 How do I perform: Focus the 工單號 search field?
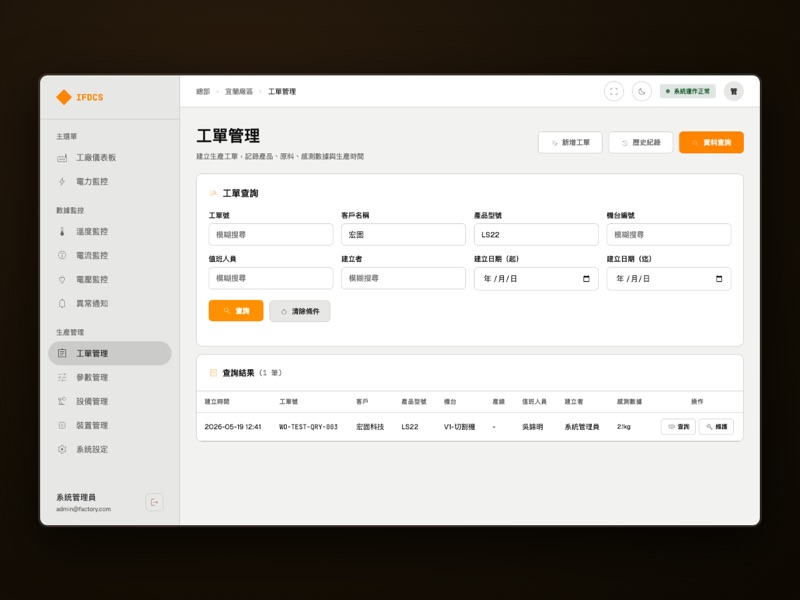point(271,235)
